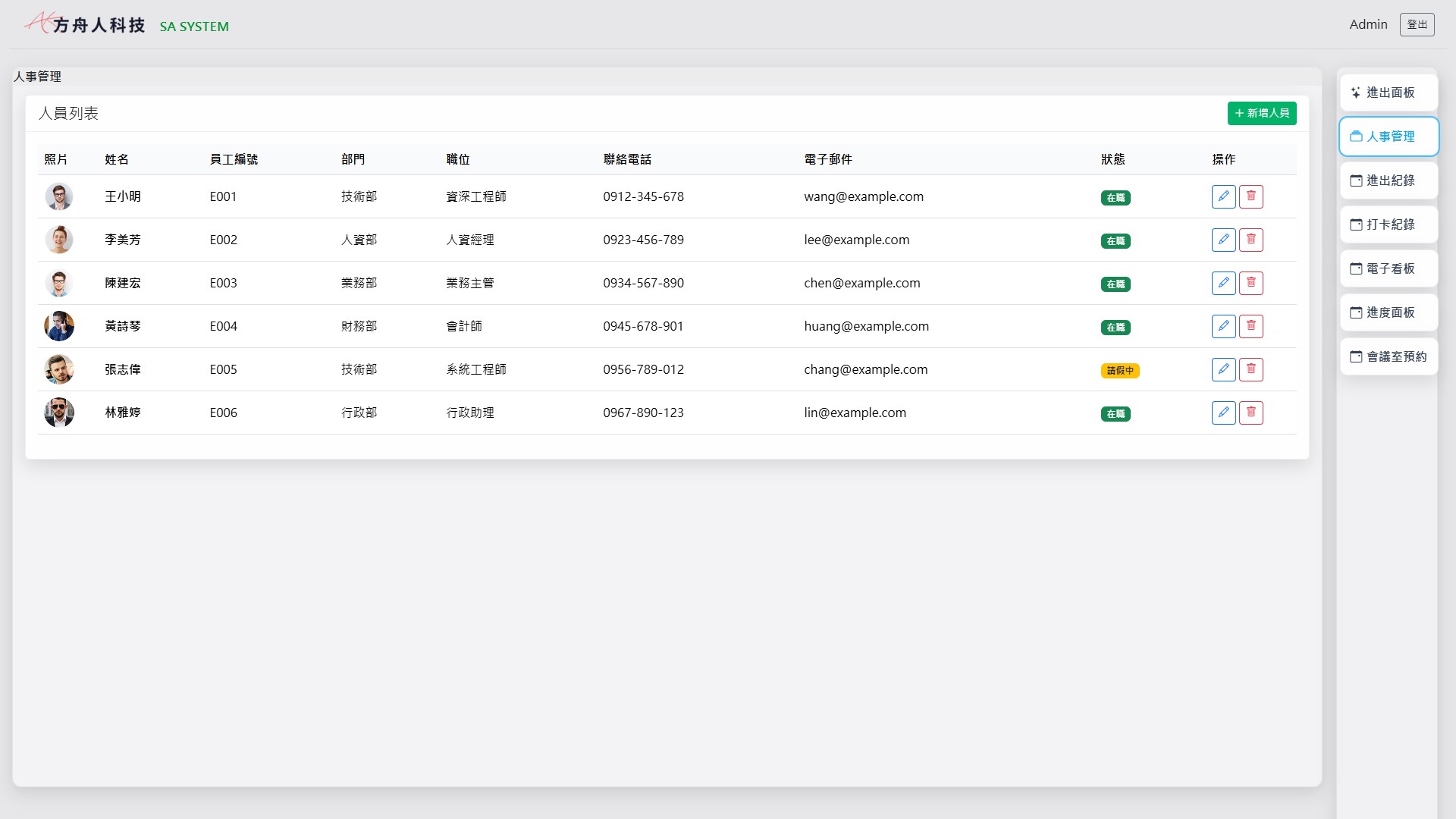Open 進出面板 in sidebar
The height and width of the screenshot is (819, 1456).
click(1389, 93)
